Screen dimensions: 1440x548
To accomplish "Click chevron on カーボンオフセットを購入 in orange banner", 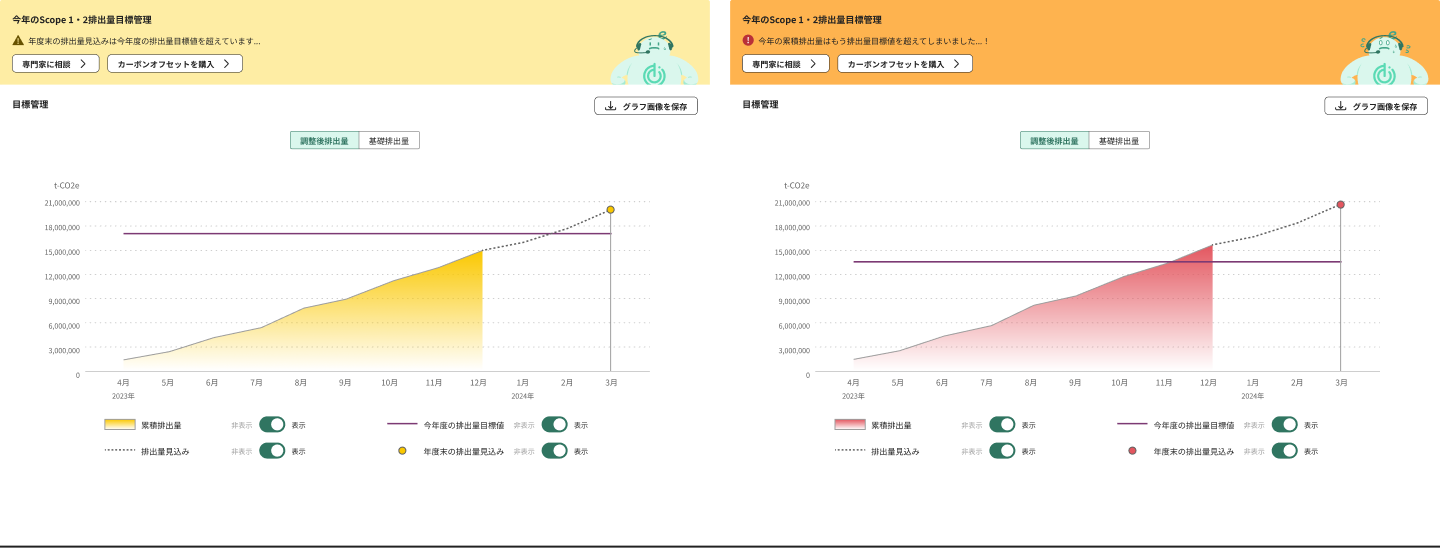I will click(x=957, y=64).
